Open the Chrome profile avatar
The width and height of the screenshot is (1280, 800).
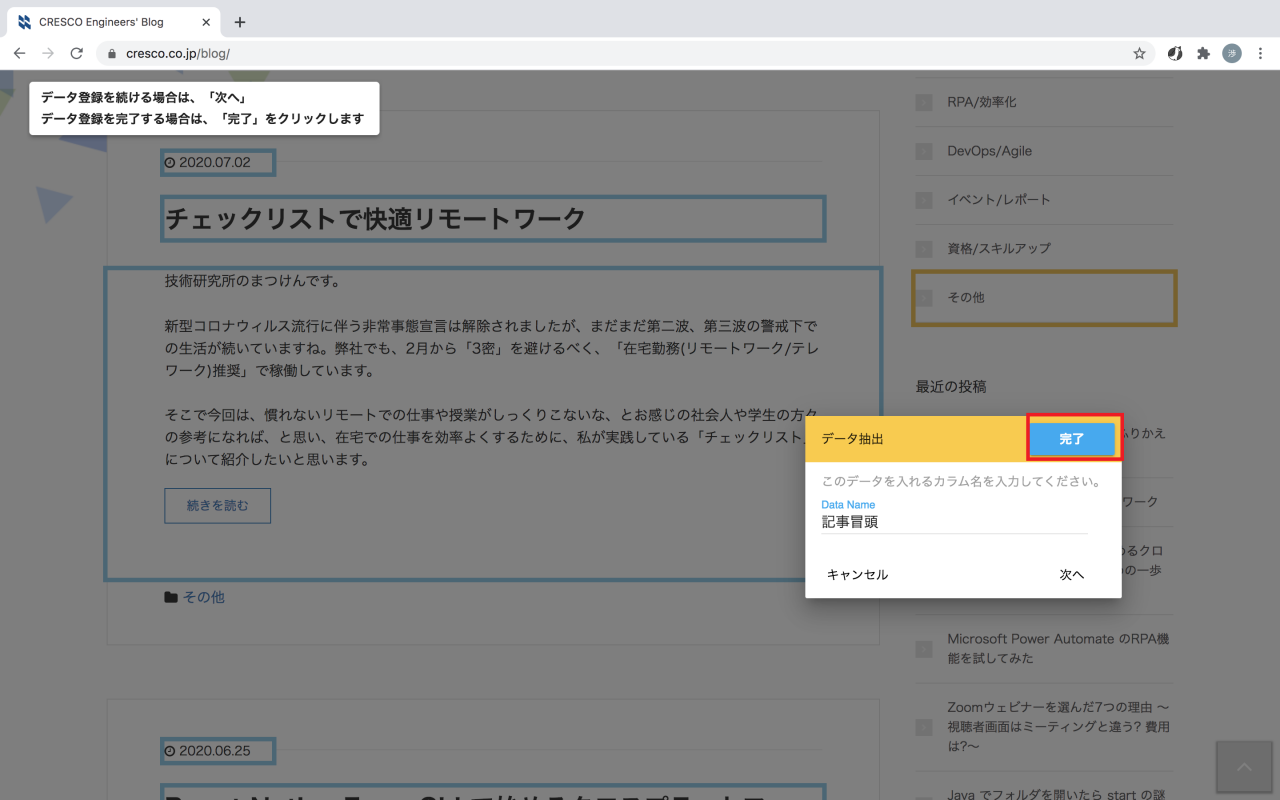1232,53
